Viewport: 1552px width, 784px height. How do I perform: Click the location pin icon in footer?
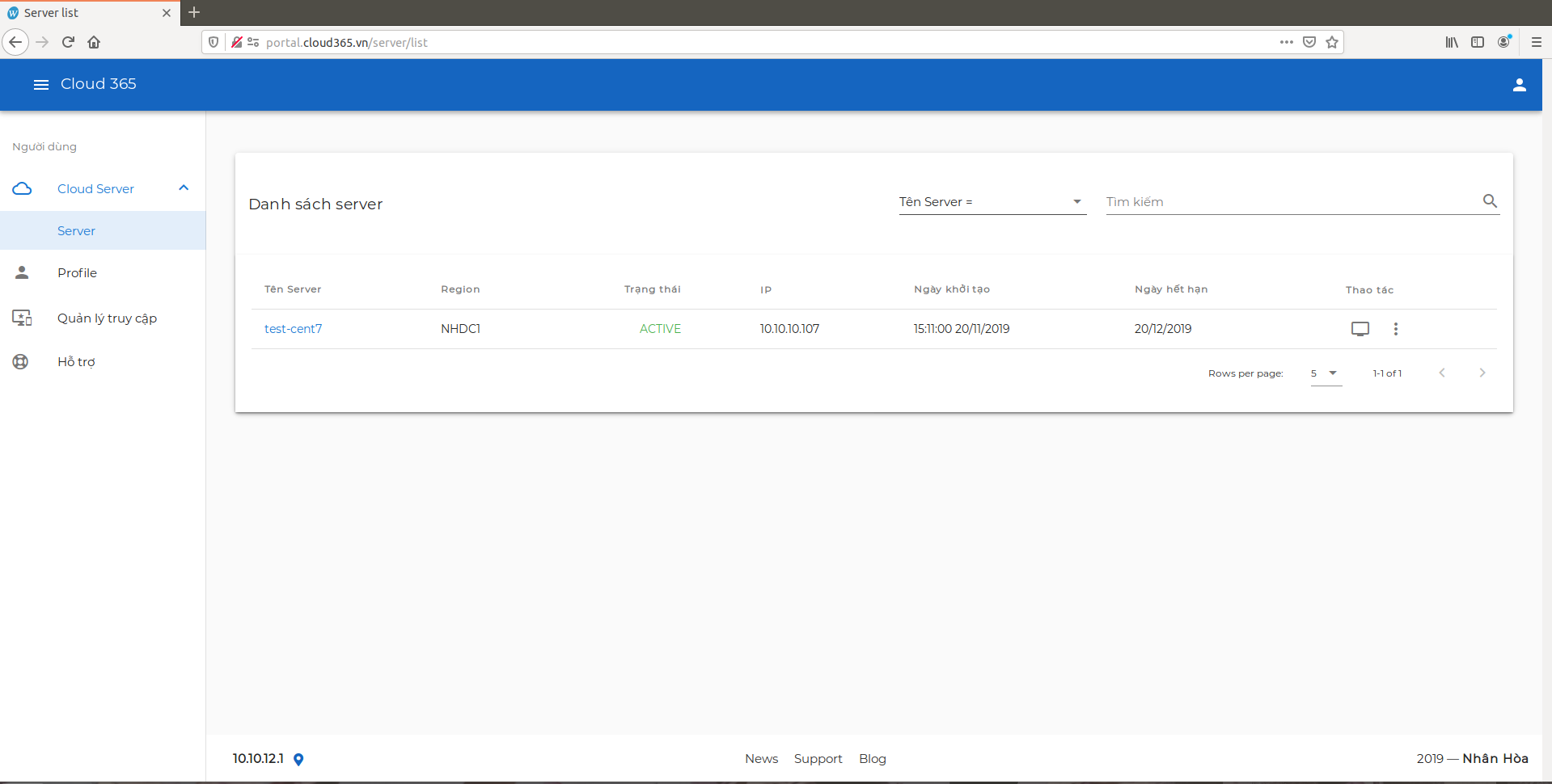pyautogui.click(x=298, y=760)
